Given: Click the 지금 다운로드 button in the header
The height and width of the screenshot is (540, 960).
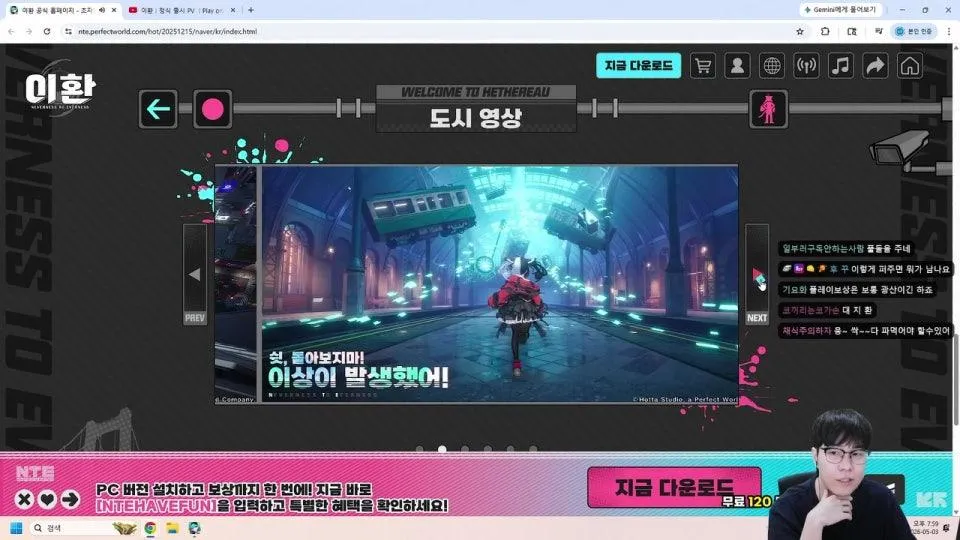Looking at the screenshot, I should [x=639, y=66].
